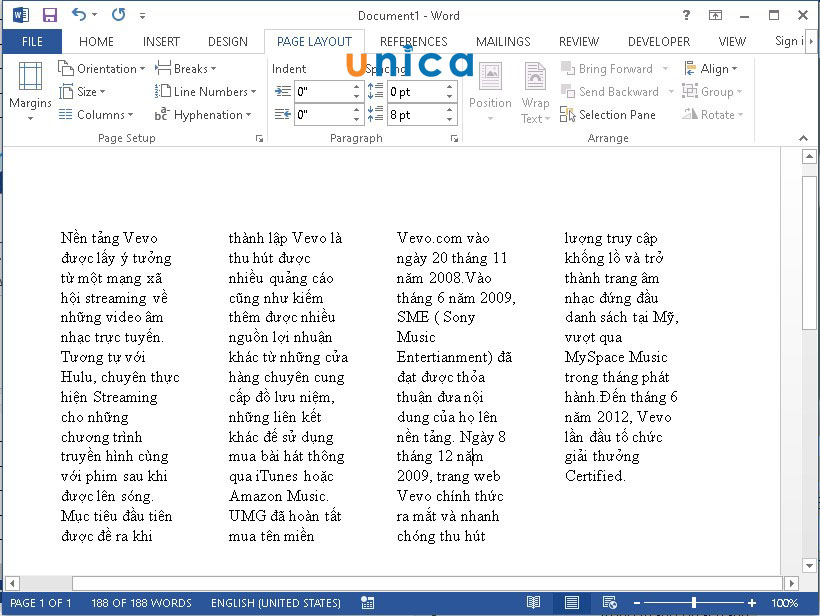Switch to the REVIEW tab
This screenshot has width=820, height=616.
point(579,41)
